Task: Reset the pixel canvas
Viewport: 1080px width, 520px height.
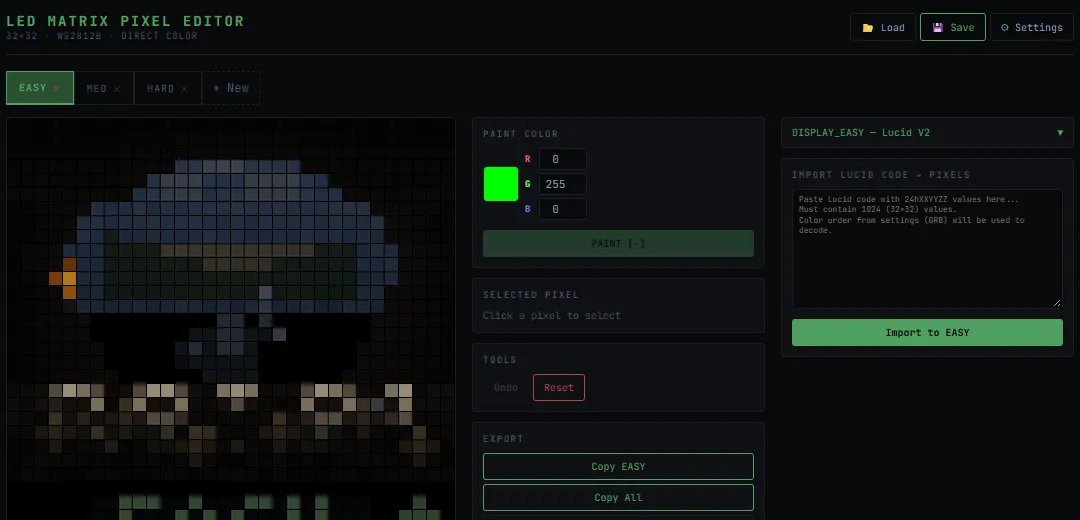Action: coord(559,387)
